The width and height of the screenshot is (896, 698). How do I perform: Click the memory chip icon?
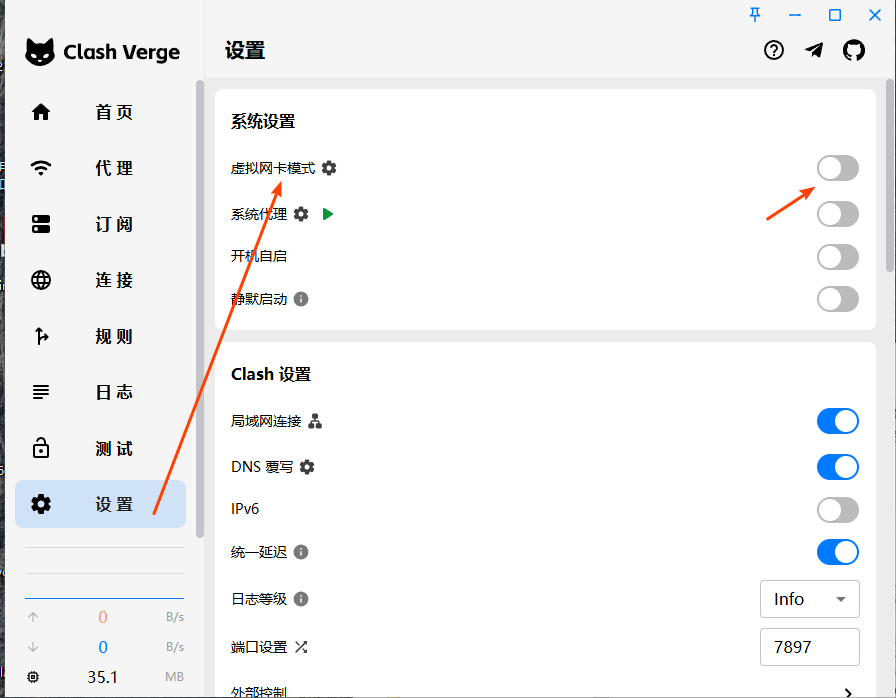pyautogui.click(x=33, y=677)
